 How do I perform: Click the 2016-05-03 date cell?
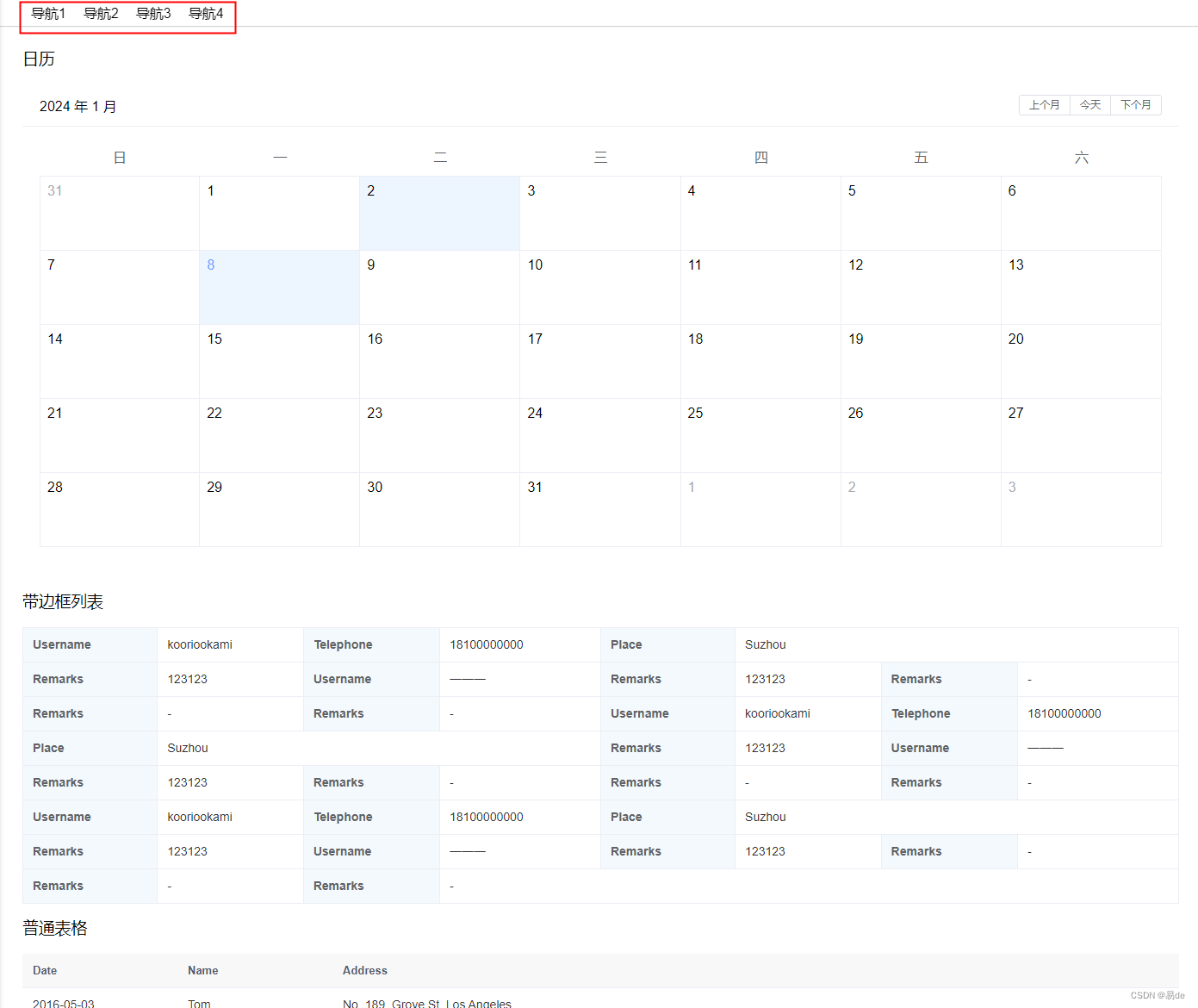click(x=64, y=1003)
